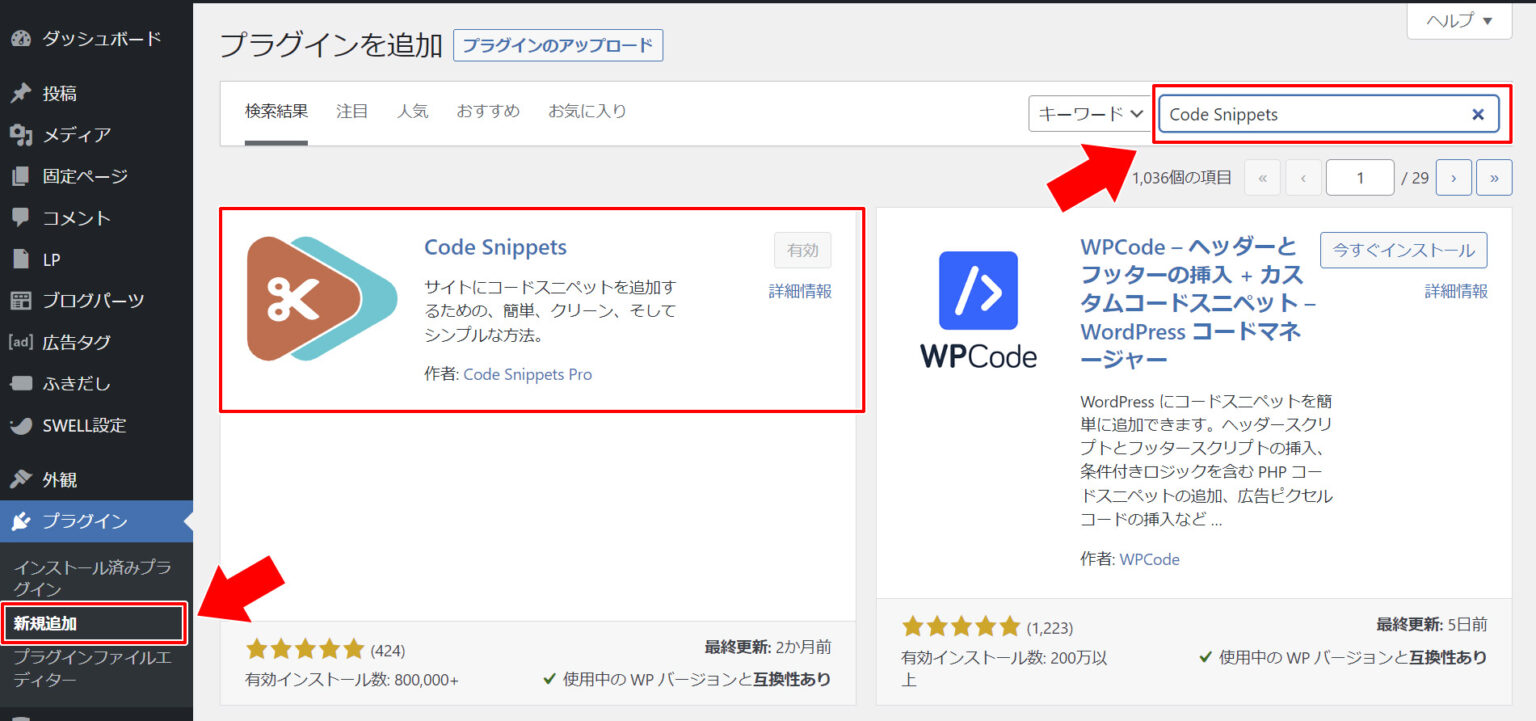Image resolution: width=1536 pixels, height=721 pixels.
Task: Clear the Code Snippets search field
Action: [1477, 114]
